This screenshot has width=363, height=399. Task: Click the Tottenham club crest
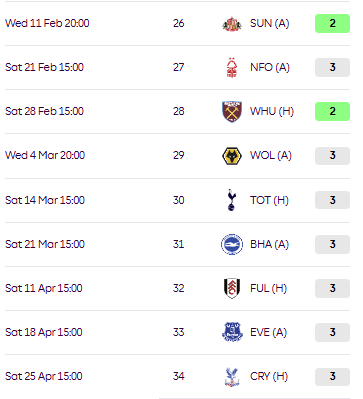(232, 200)
